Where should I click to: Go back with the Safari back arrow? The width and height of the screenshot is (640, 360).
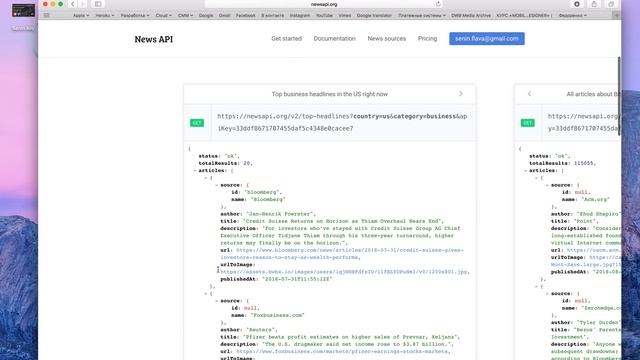point(72,4)
